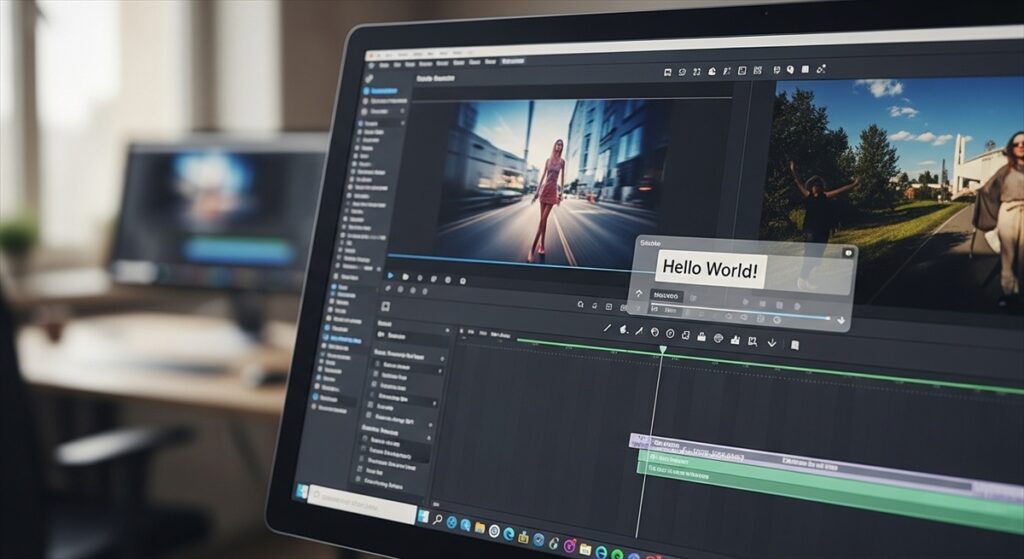This screenshot has width=1024, height=559.
Task: Collapse the popup using its up chevron
Action: click(639, 293)
